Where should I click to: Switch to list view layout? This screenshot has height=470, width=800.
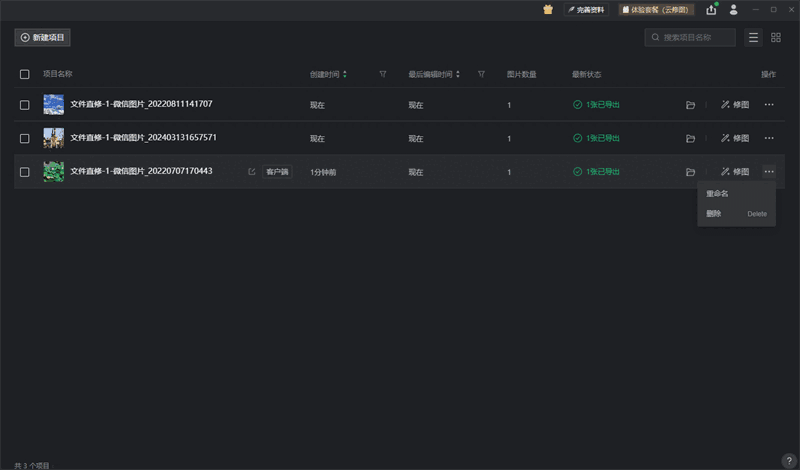pyautogui.click(x=754, y=38)
